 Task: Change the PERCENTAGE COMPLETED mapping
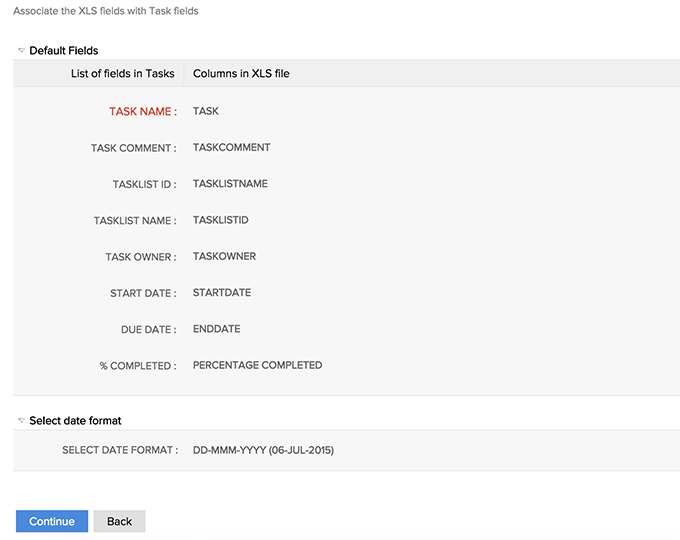tap(257, 365)
